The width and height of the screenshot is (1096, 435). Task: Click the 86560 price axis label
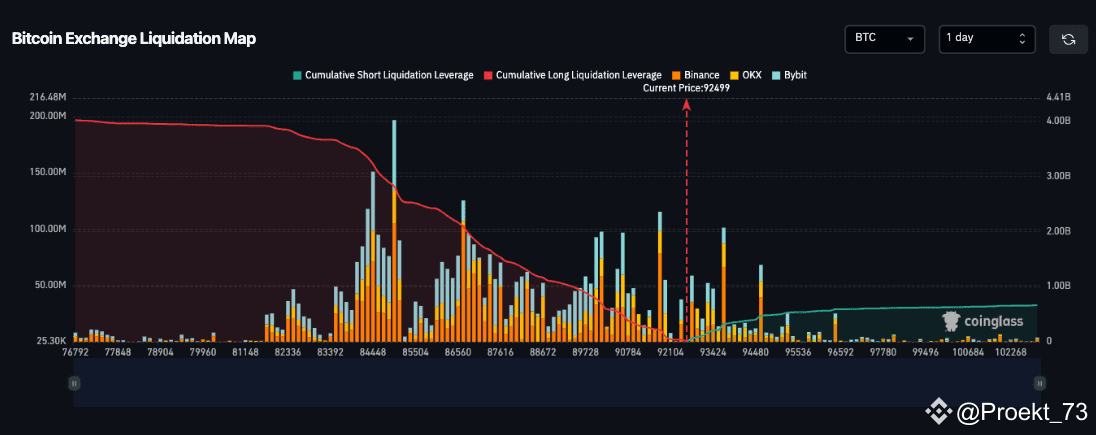[458, 353]
